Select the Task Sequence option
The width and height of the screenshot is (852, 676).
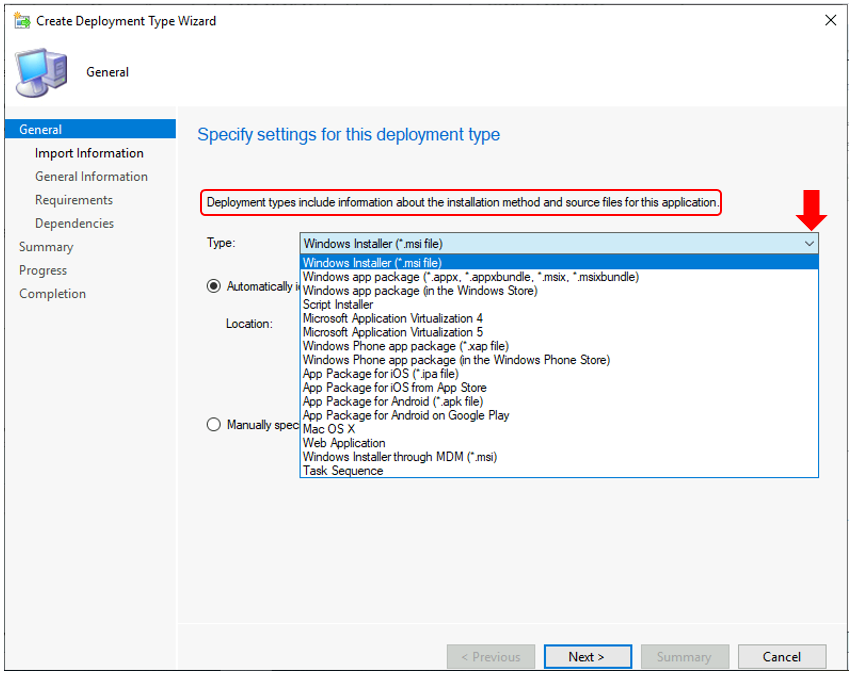559,471
